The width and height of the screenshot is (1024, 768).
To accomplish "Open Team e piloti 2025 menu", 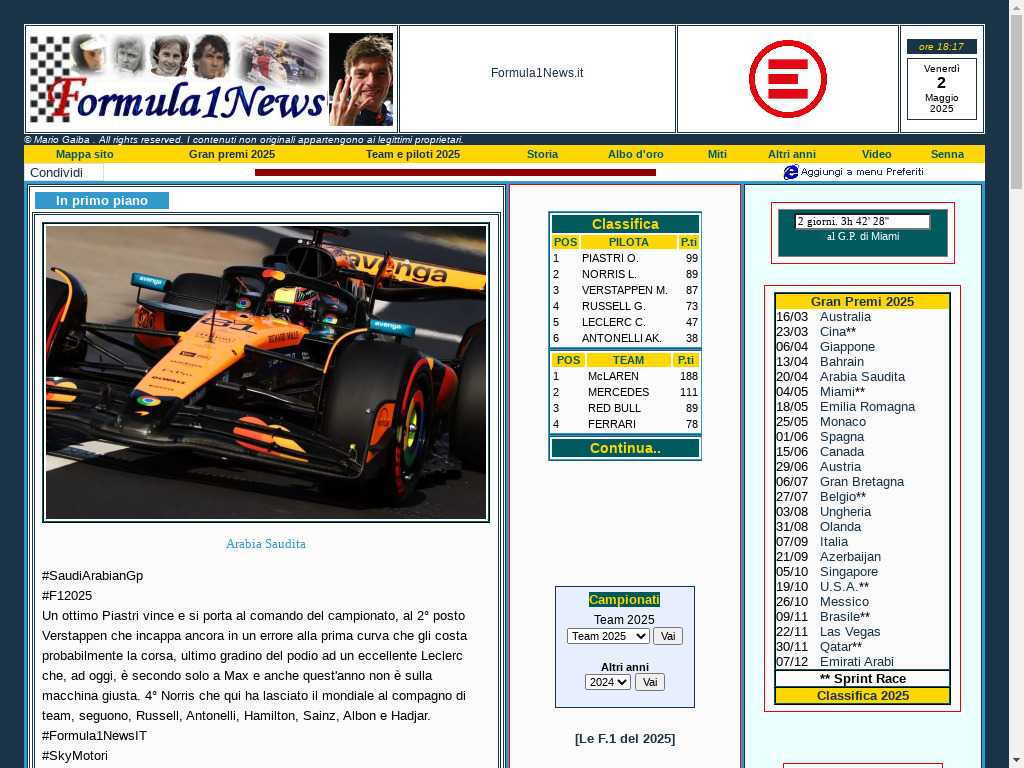I will point(413,154).
